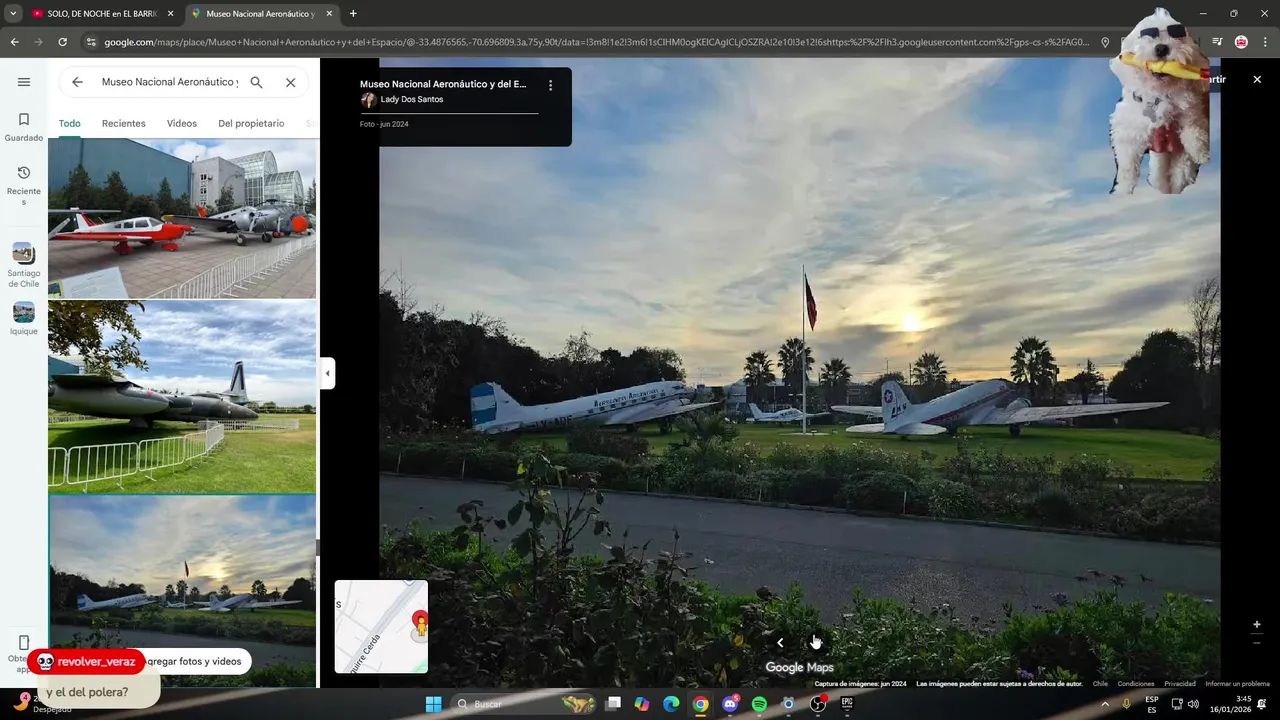Open Recientes history in sidebar
This screenshot has height=720, width=1280.
(x=24, y=186)
